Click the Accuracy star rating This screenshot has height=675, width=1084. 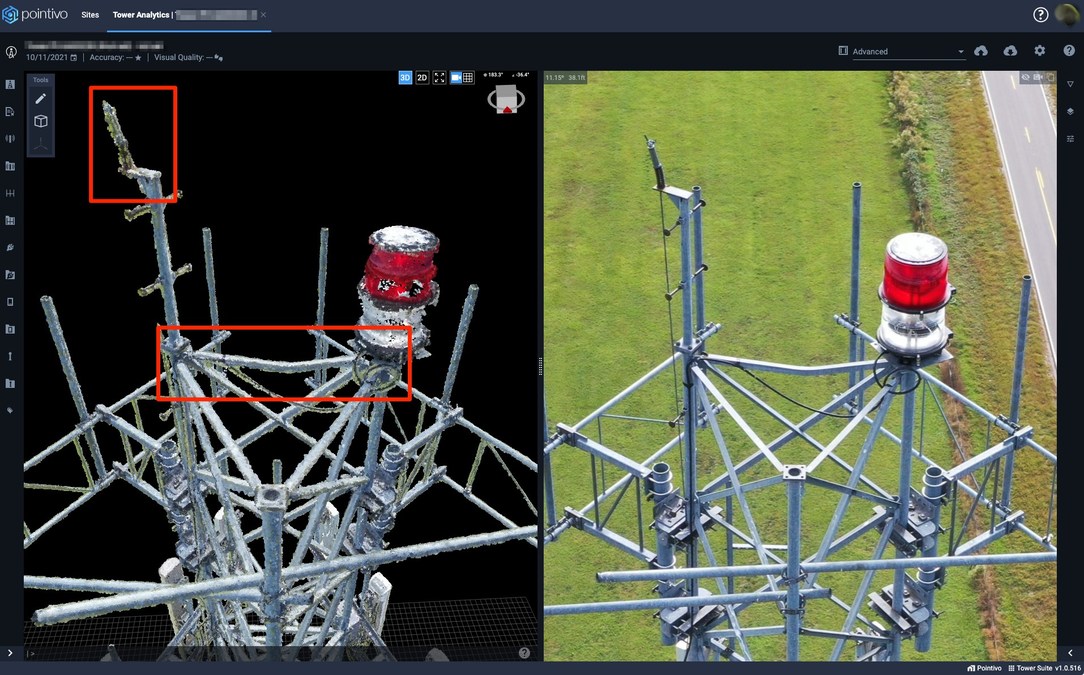point(138,57)
